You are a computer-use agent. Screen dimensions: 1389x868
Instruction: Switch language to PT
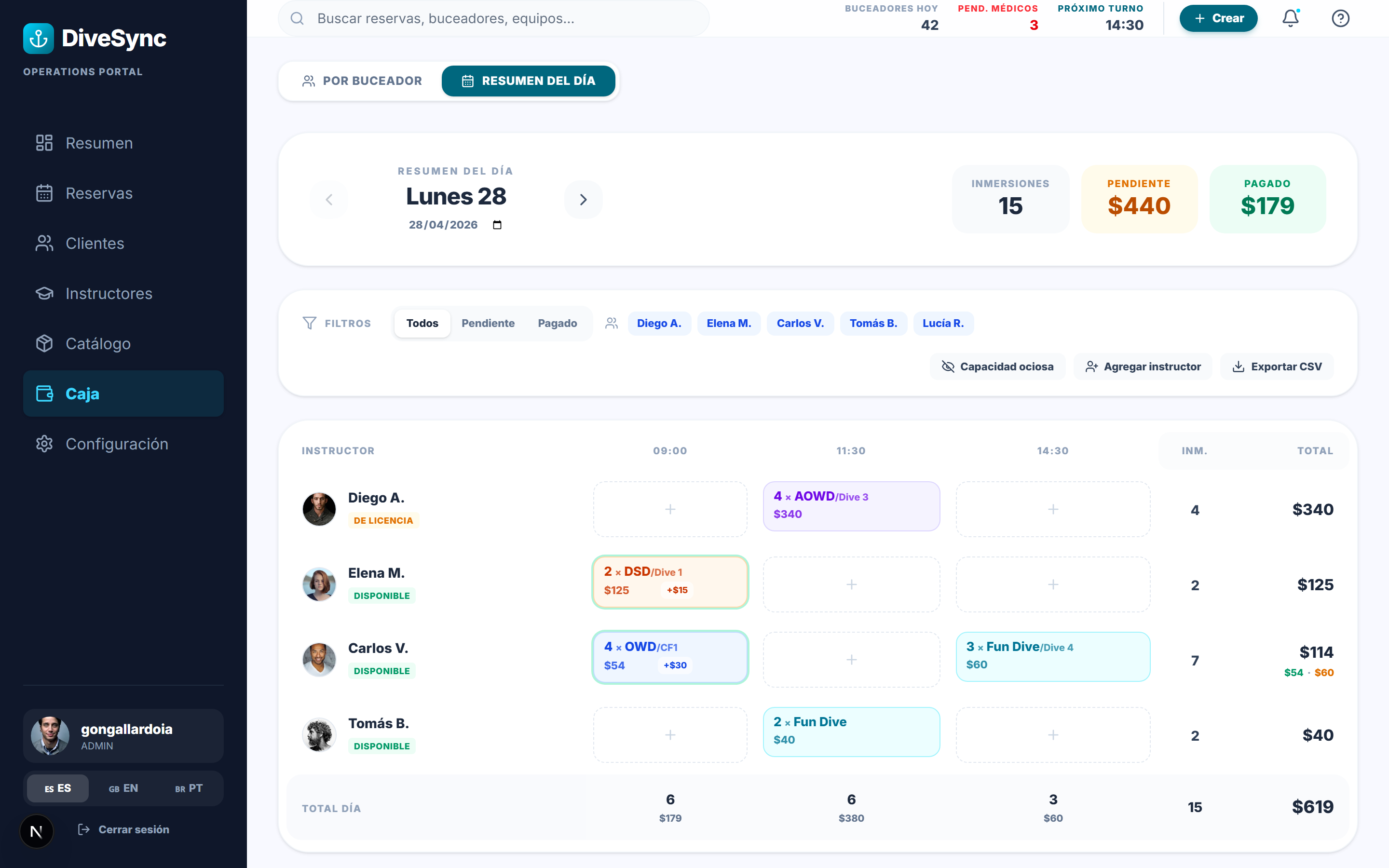click(189, 788)
